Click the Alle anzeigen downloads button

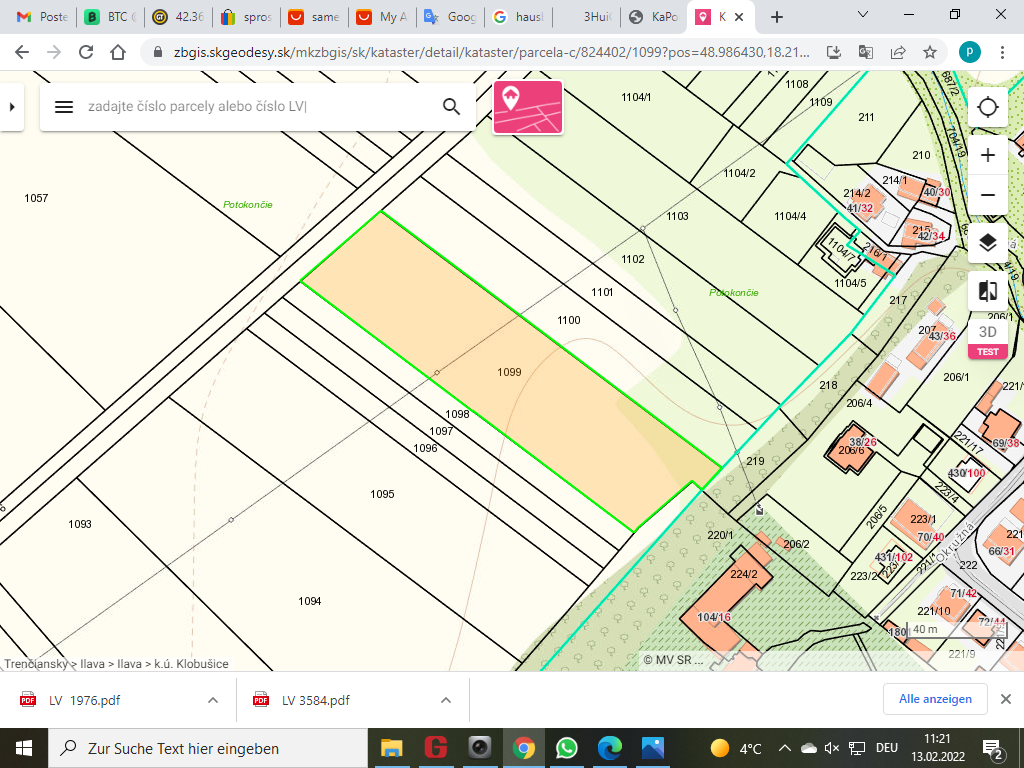tap(935, 699)
